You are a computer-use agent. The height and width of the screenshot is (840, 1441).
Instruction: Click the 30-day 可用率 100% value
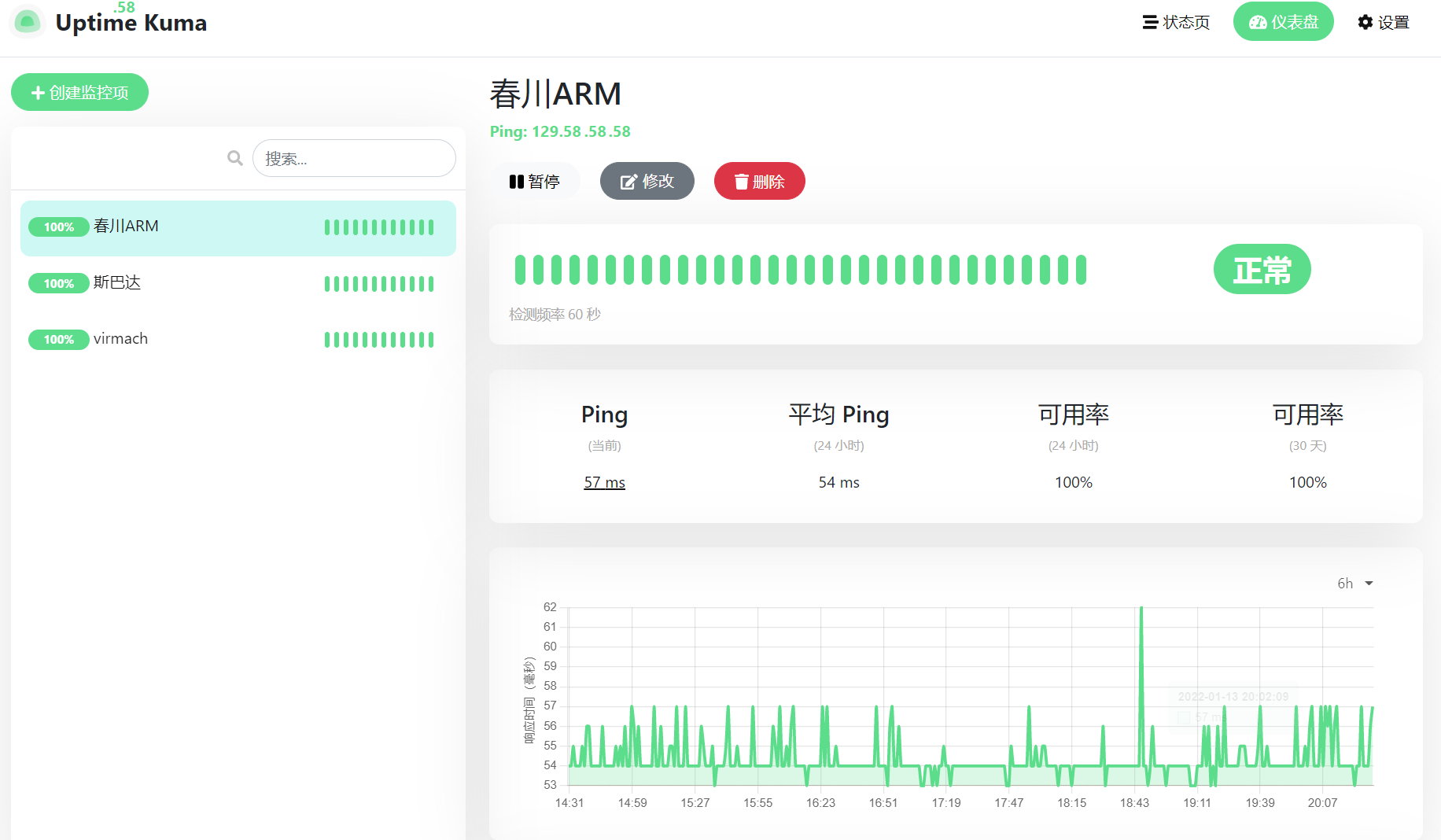(x=1307, y=482)
